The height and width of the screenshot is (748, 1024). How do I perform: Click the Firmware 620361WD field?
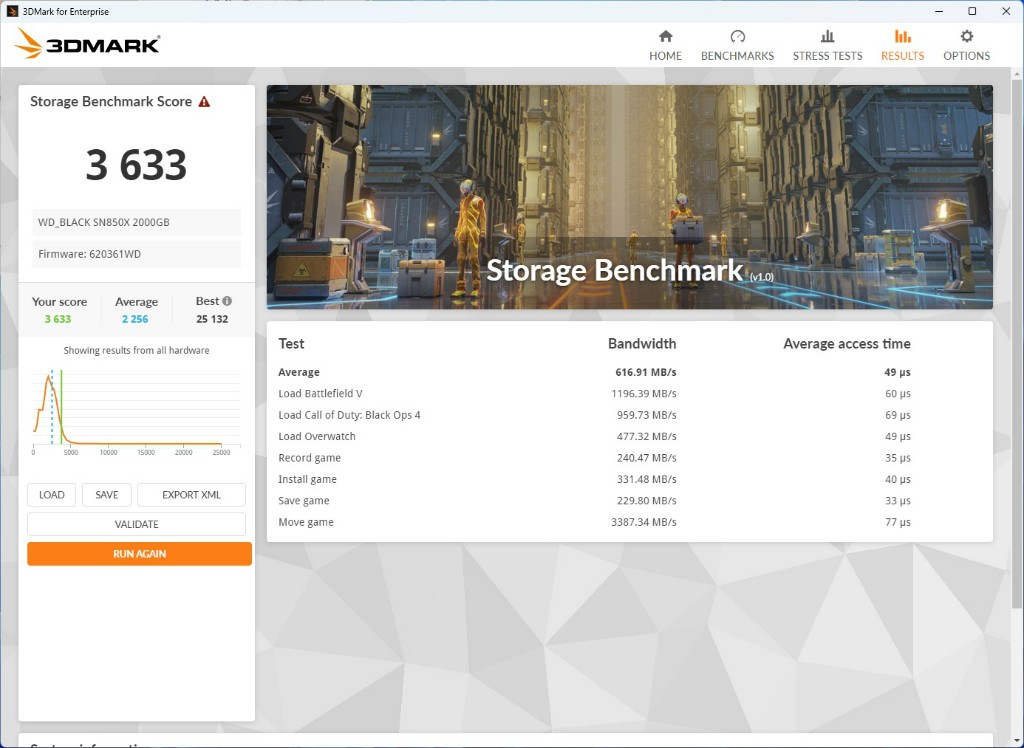(136, 254)
